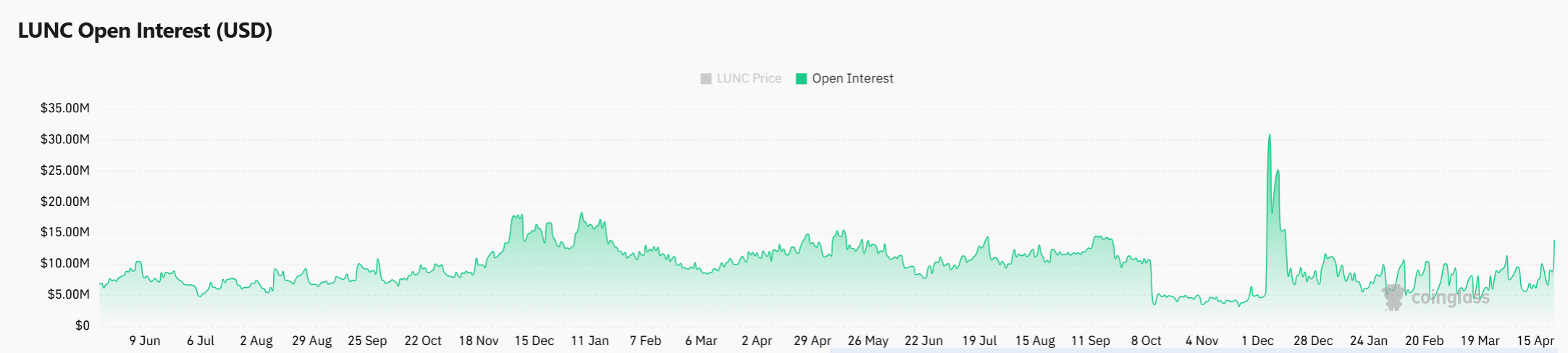The image size is (1568, 353).
Task: Click the gray LUNC Price legend square
Action: pyautogui.click(x=705, y=79)
